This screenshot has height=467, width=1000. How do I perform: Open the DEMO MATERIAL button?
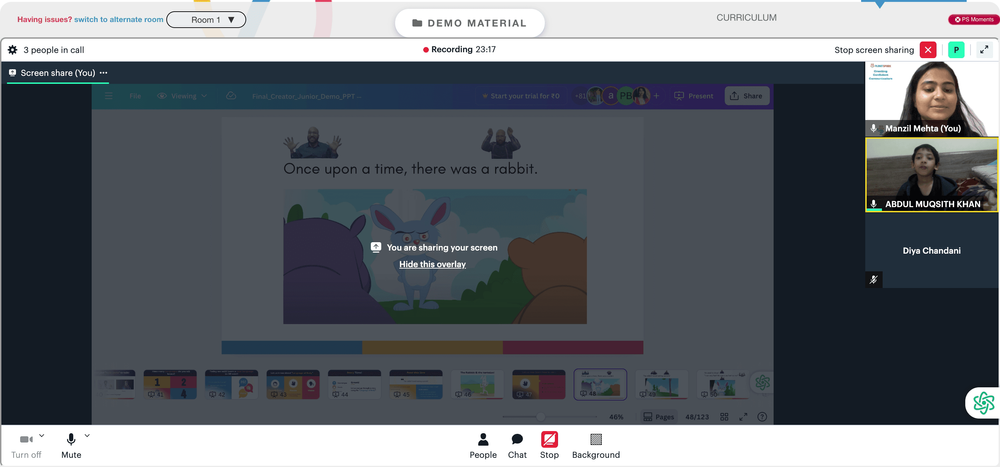point(469,23)
